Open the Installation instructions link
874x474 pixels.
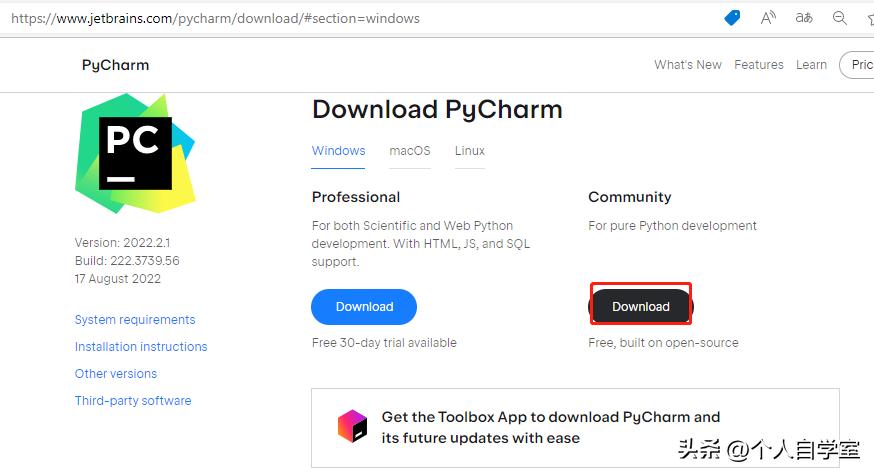click(x=141, y=346)
